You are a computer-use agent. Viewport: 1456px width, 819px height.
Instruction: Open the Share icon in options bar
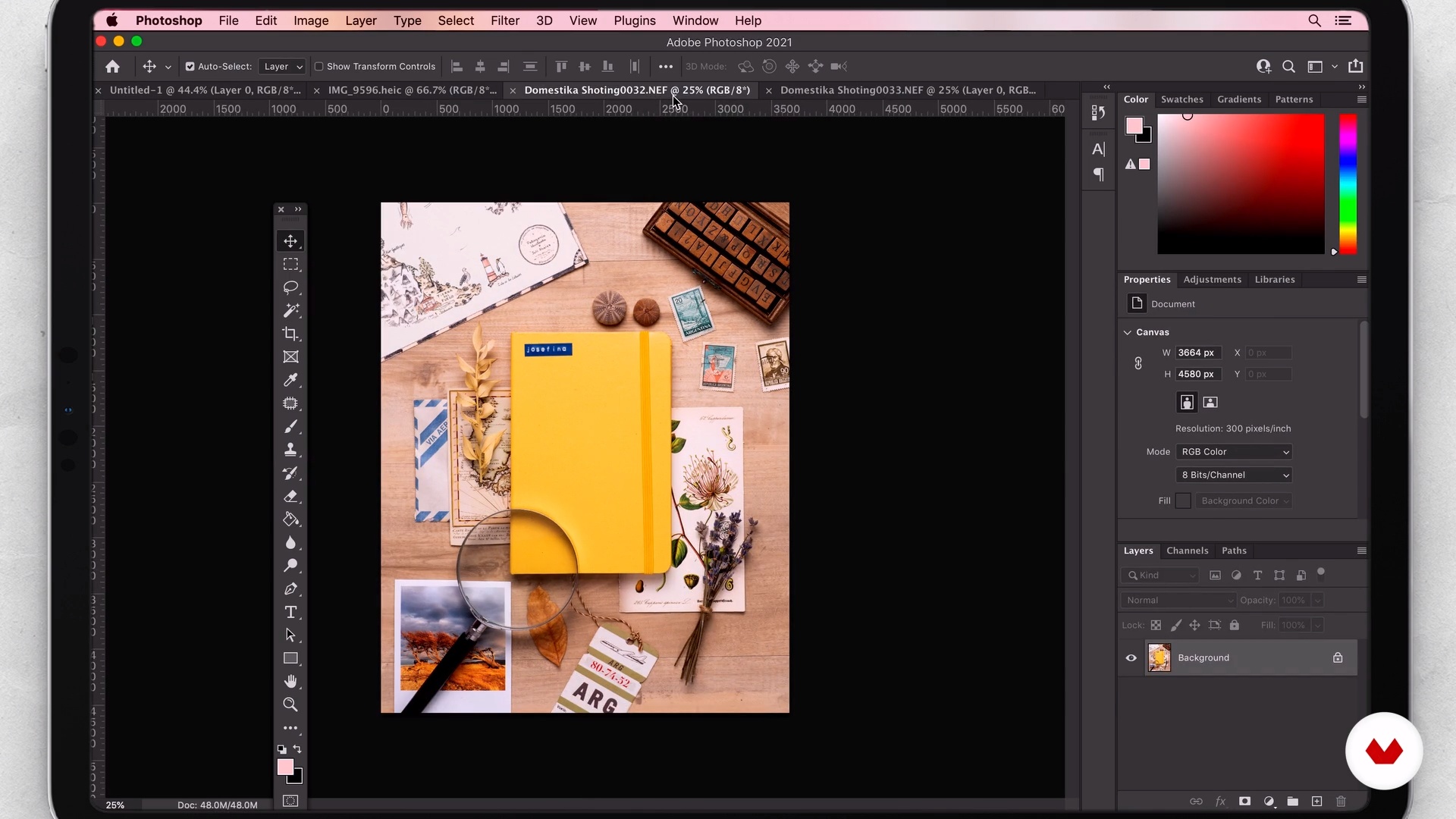tap(1356, 67)
